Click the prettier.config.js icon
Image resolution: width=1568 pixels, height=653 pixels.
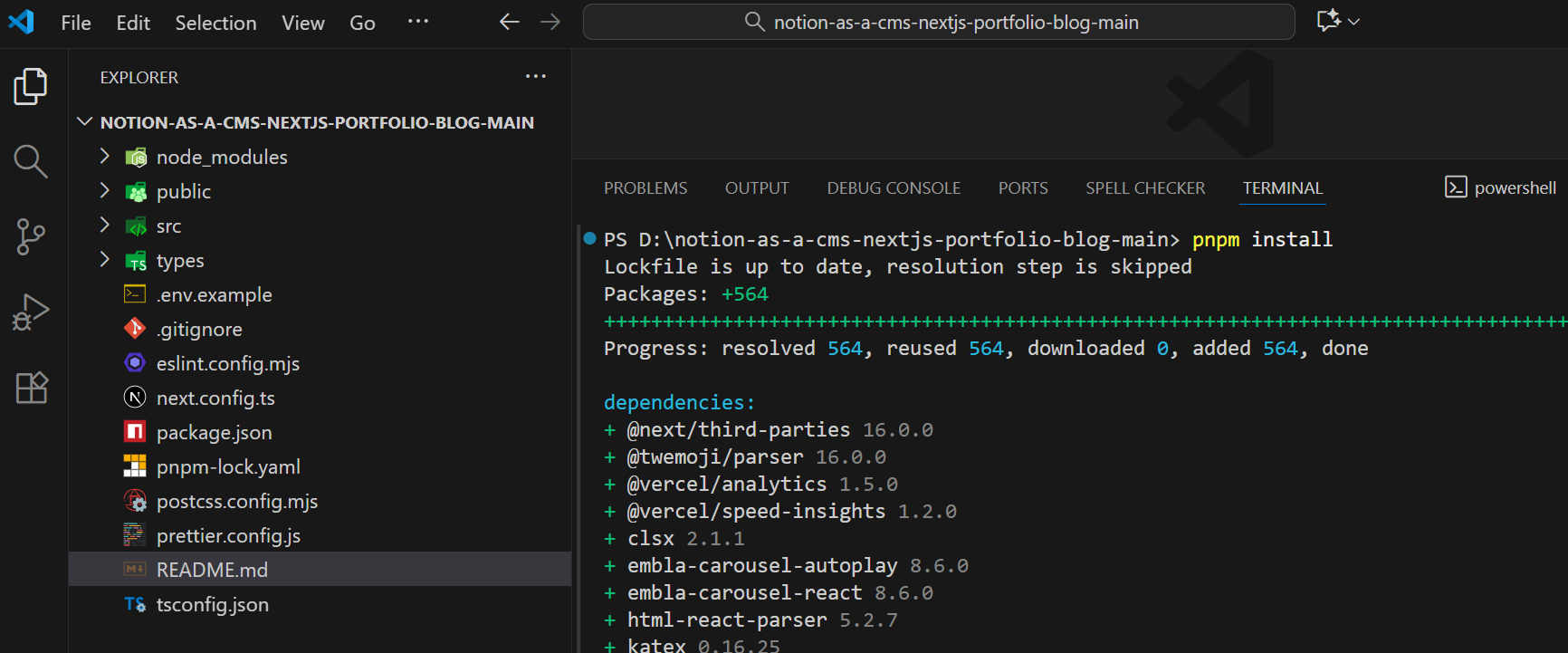[x=135, y=535]
